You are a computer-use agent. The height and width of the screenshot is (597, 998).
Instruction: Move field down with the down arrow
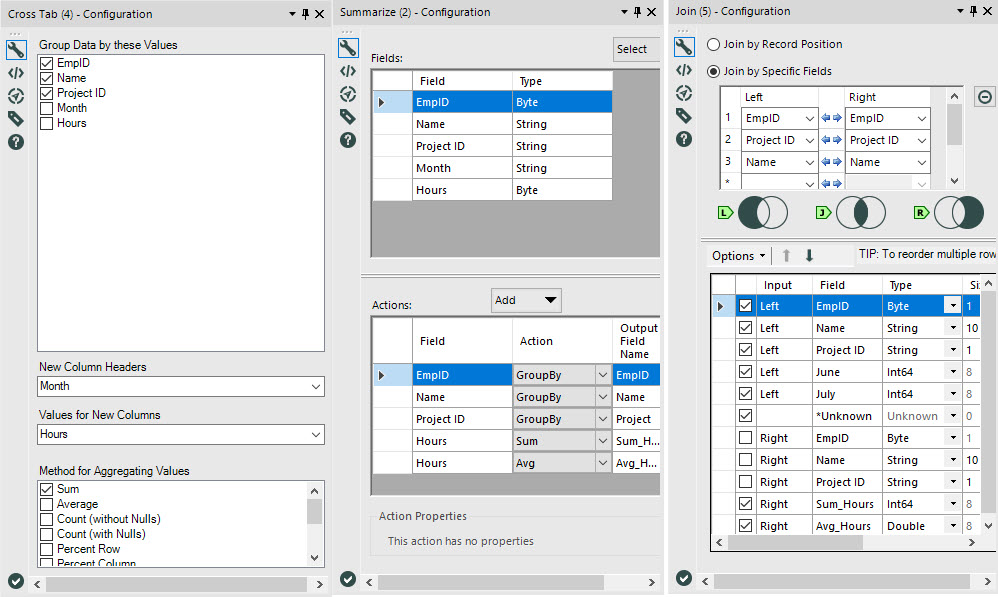tap(809, 256)
